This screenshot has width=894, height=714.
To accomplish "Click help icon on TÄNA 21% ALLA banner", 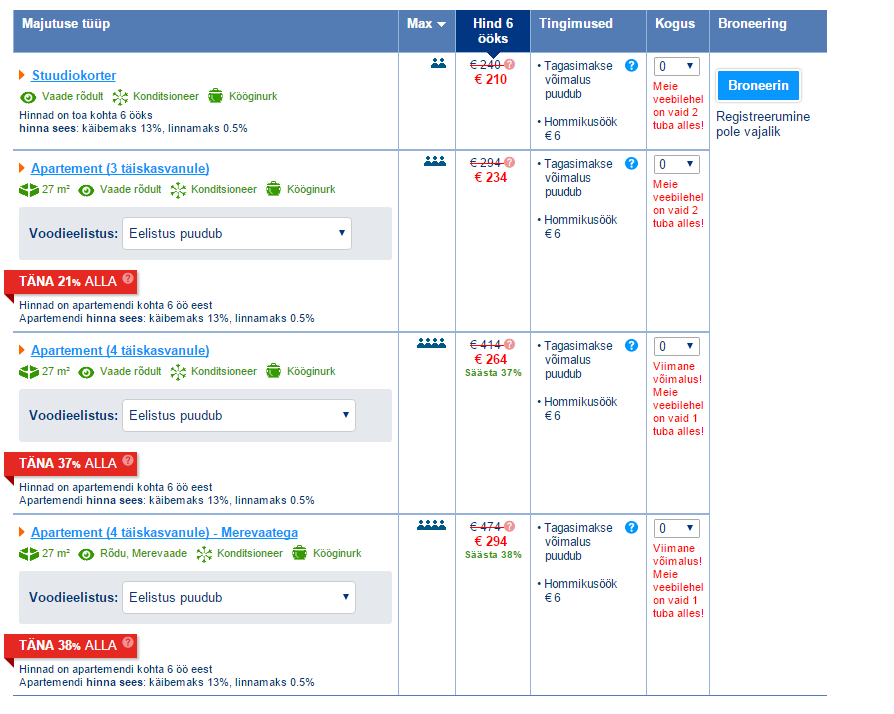I will click(x=128, y=279).
